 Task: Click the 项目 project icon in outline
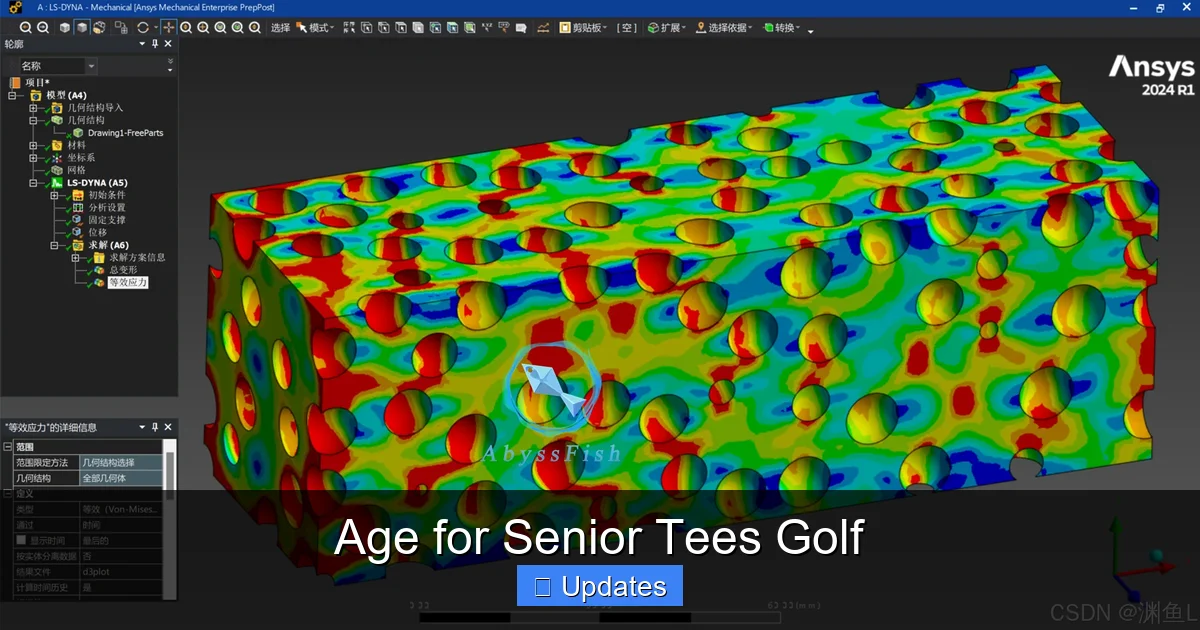[x=15, y=82]
